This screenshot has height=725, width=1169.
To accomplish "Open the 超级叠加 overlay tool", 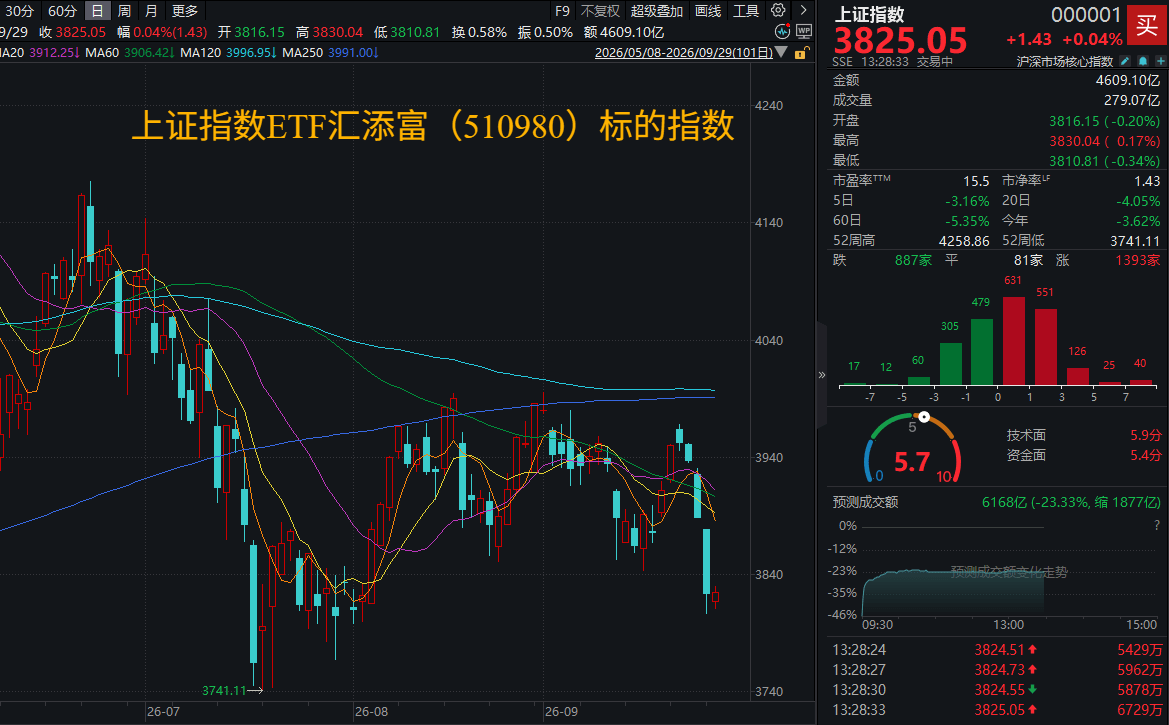I will (x=656, y=10).
